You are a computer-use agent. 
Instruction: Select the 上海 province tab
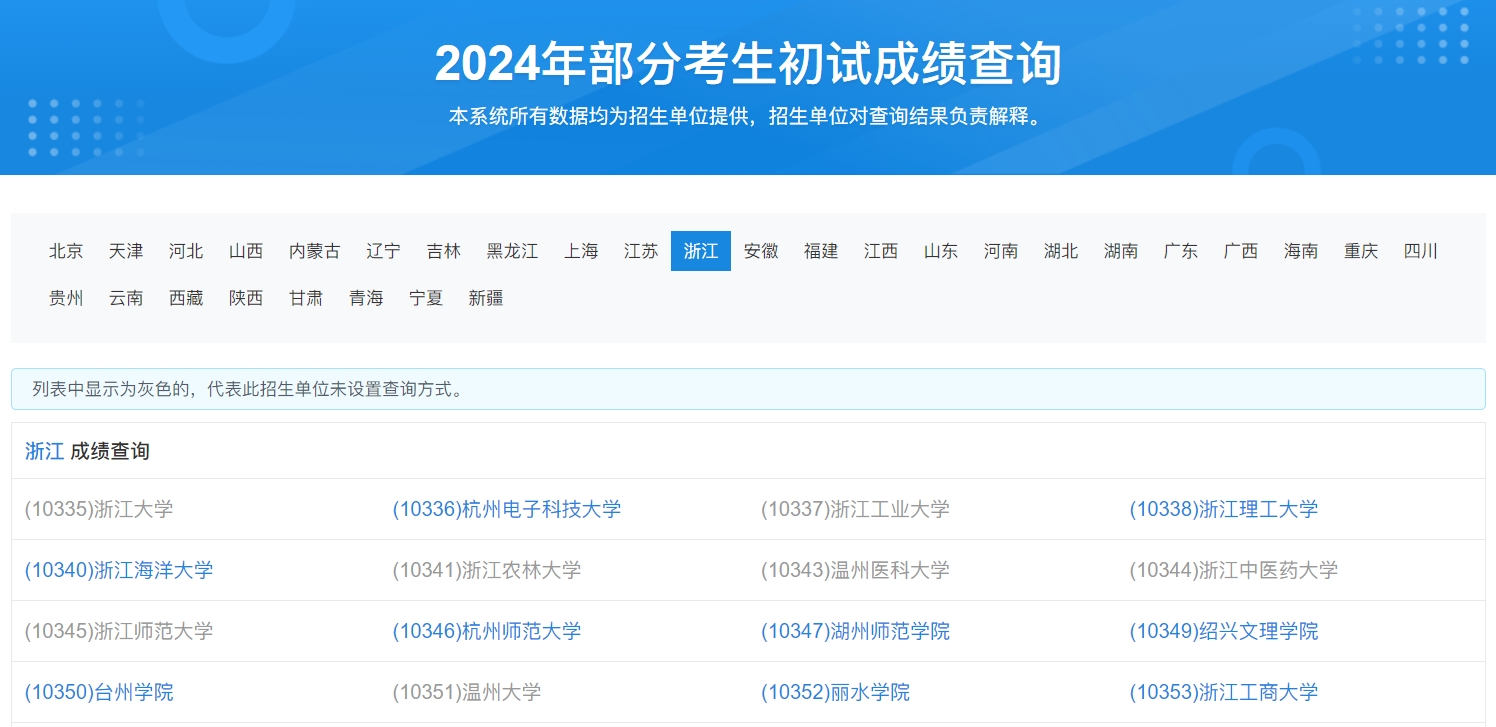pos(581,251)
